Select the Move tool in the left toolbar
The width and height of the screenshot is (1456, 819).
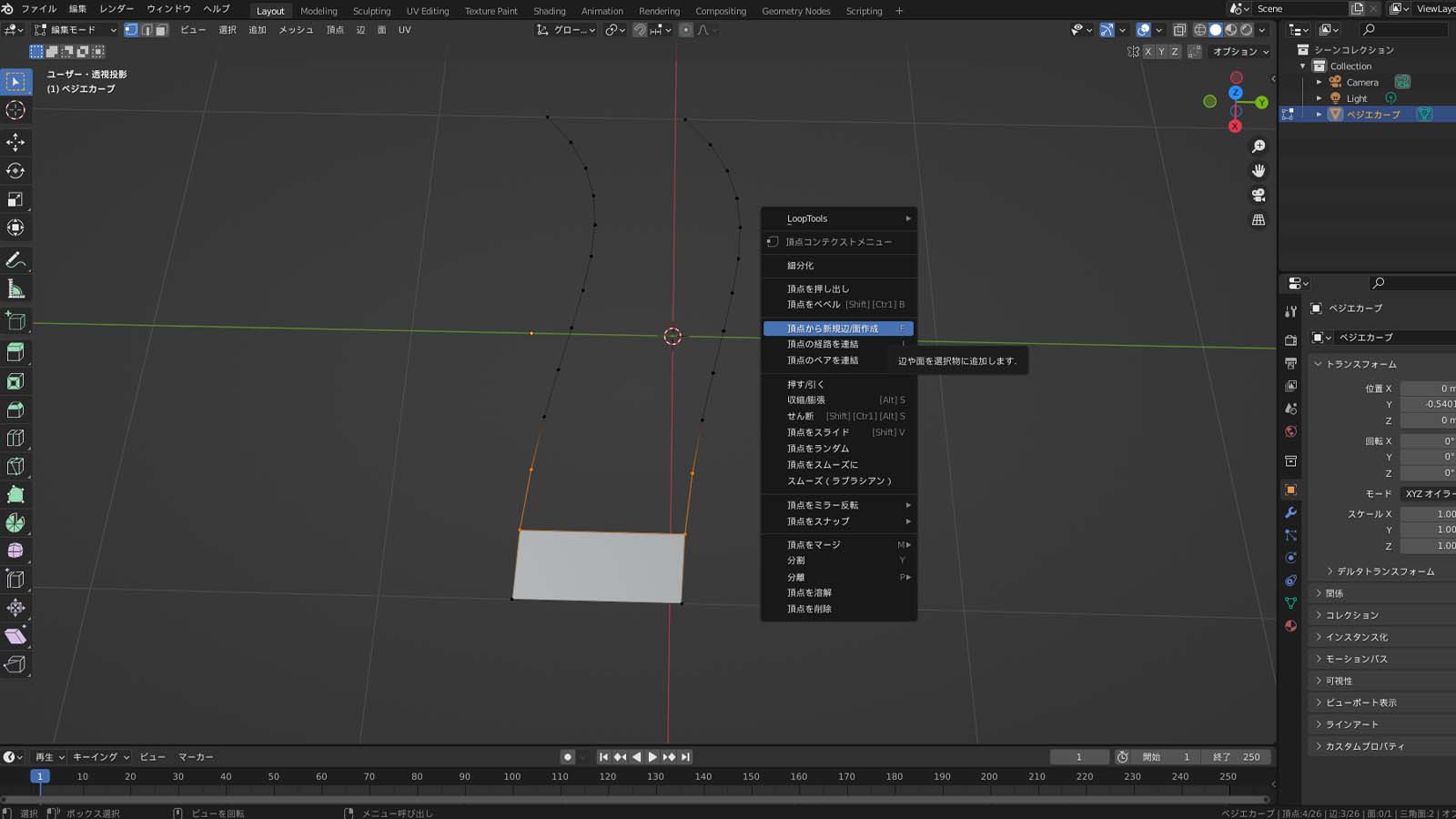tap(15, 142)
